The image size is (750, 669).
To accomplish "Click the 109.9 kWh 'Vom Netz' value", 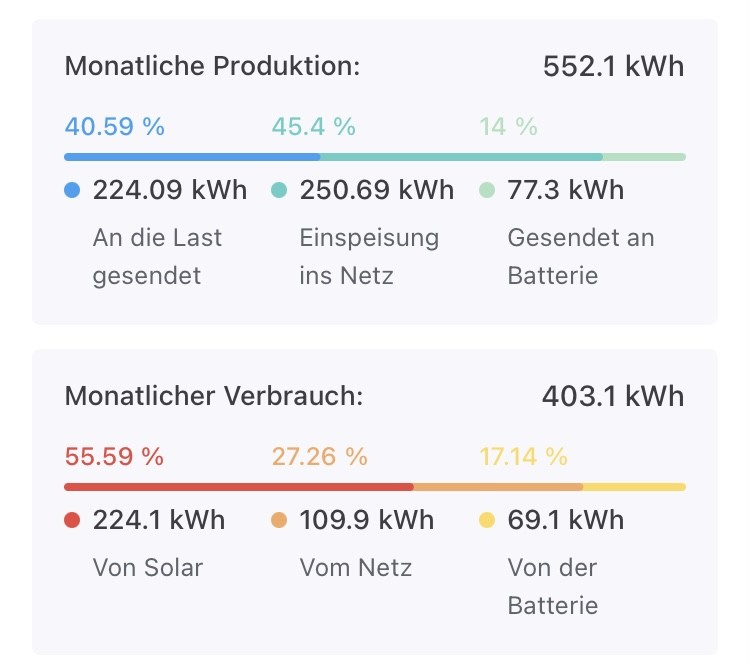I will [x=367, y=520].
